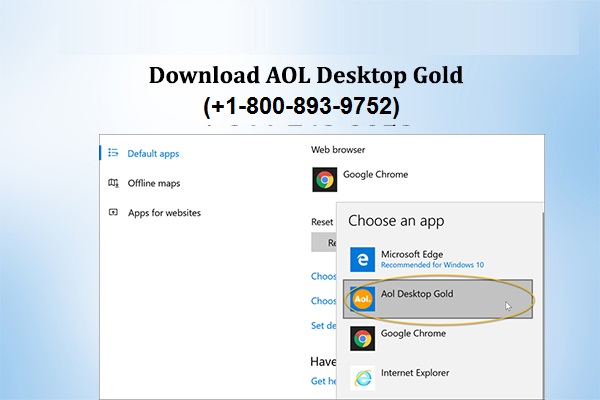Click the Offline maps icon in sidebar
This screenshot has height=400, width=600.
click(x=113, y=183)
